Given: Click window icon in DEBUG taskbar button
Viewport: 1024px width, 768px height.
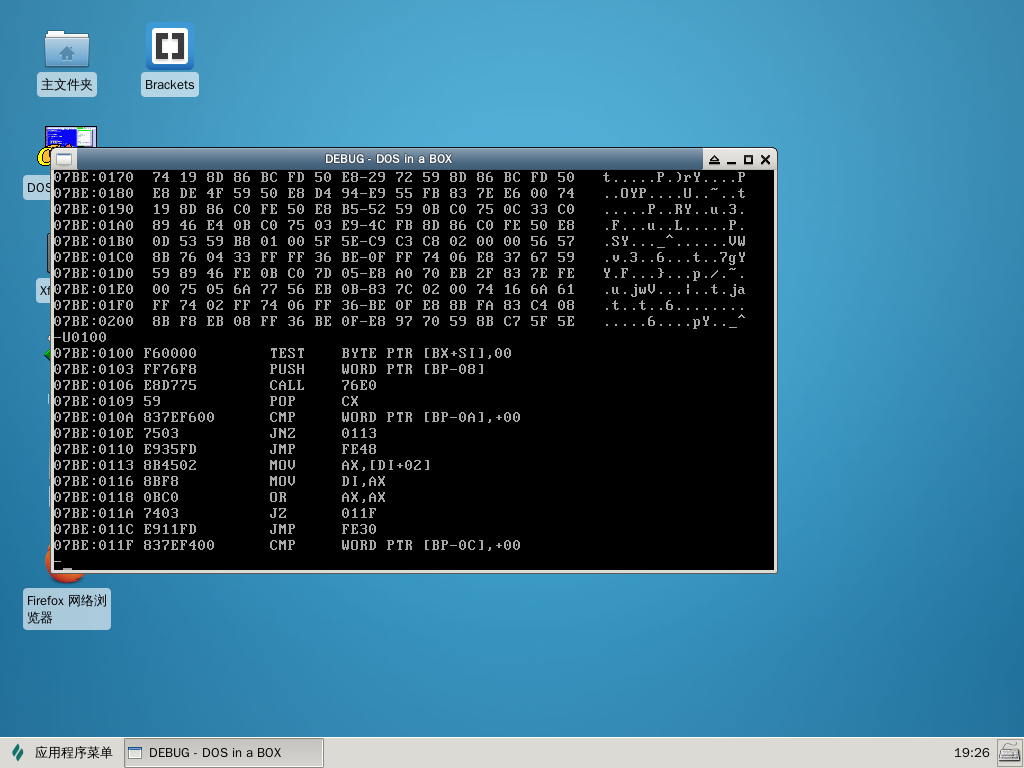Looking at the screenshot, I should coord(136,753).
